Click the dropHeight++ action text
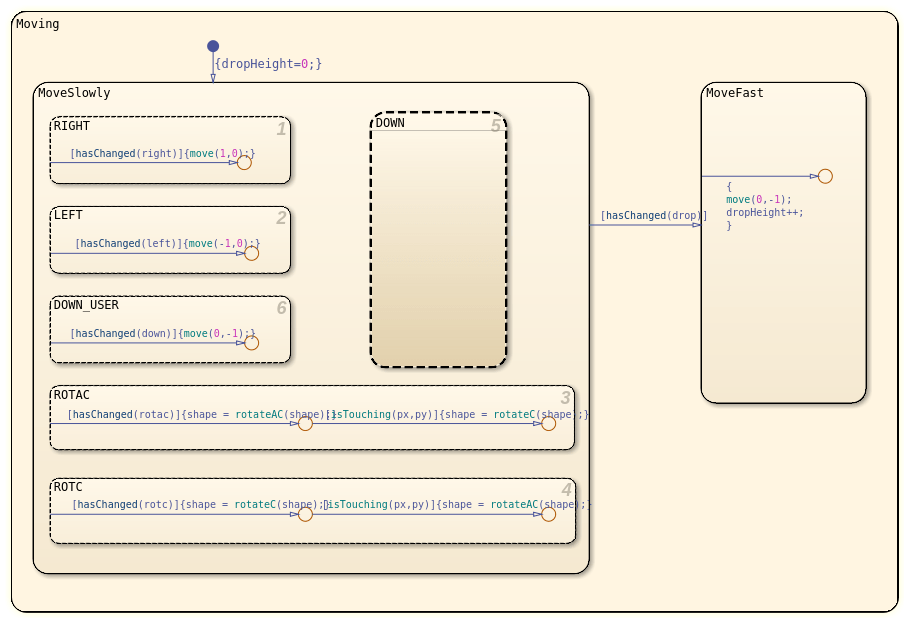 click(764, 213)
